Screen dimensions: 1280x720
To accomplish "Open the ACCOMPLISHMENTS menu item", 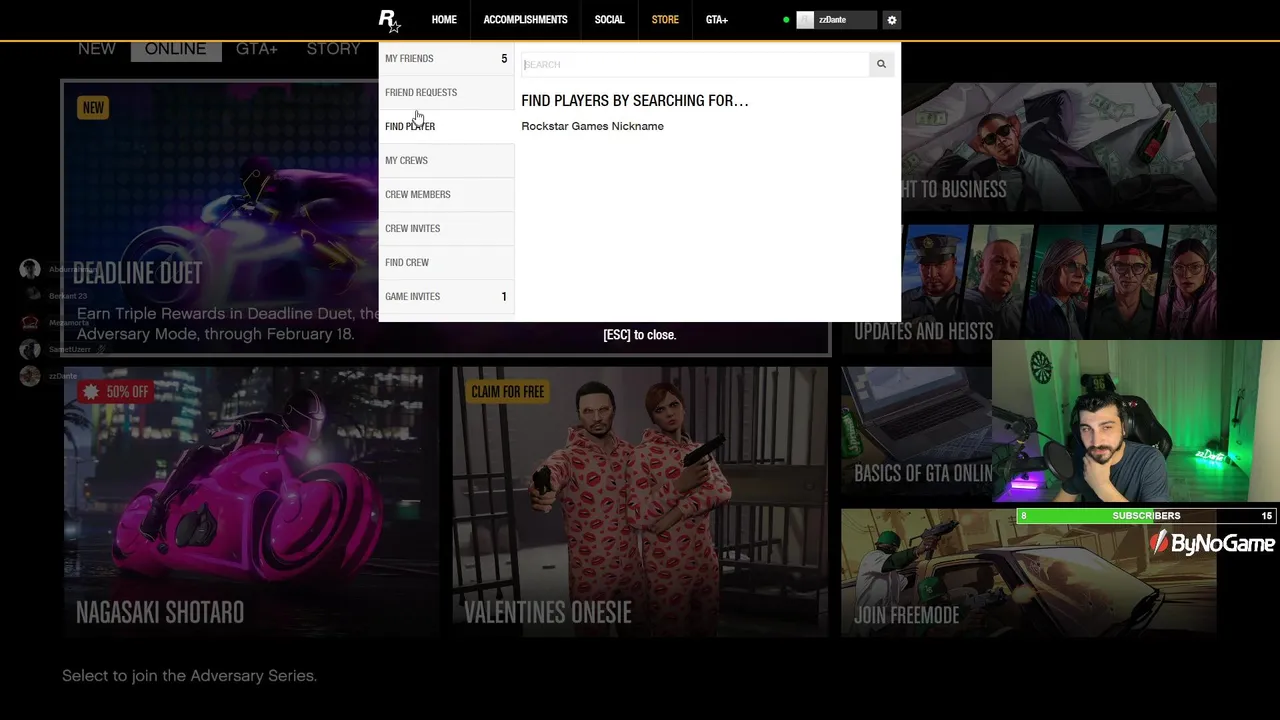I will coord(525,20).
